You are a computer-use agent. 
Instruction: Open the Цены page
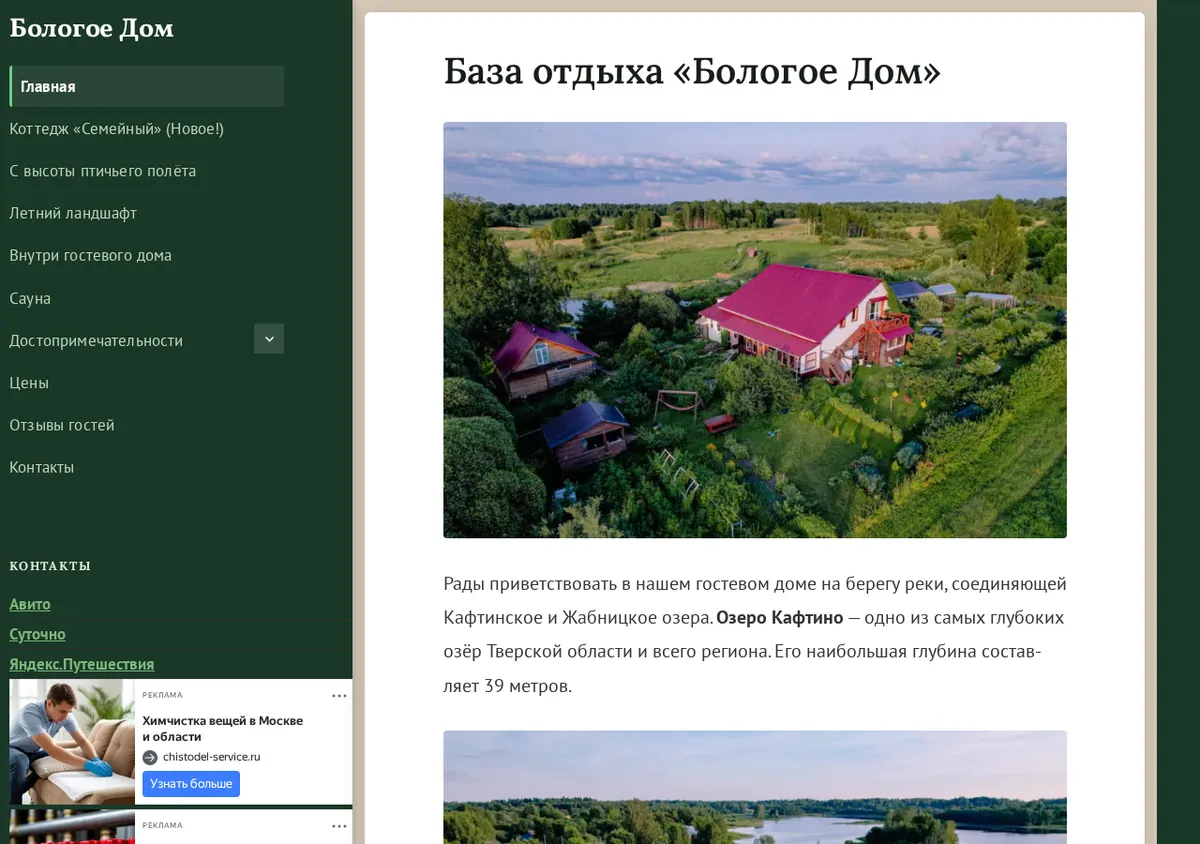click(29, 383)
